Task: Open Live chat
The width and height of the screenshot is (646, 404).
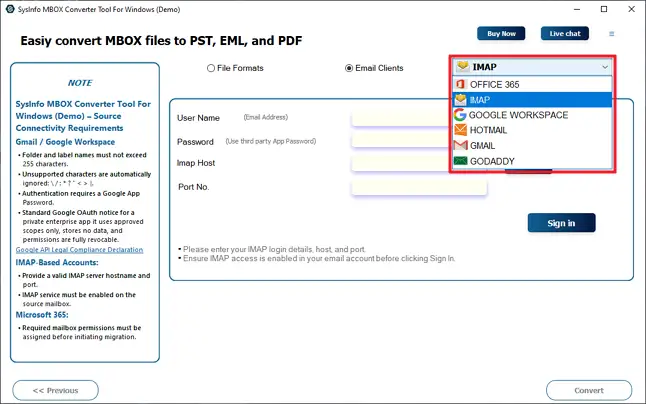Action: 565,33
